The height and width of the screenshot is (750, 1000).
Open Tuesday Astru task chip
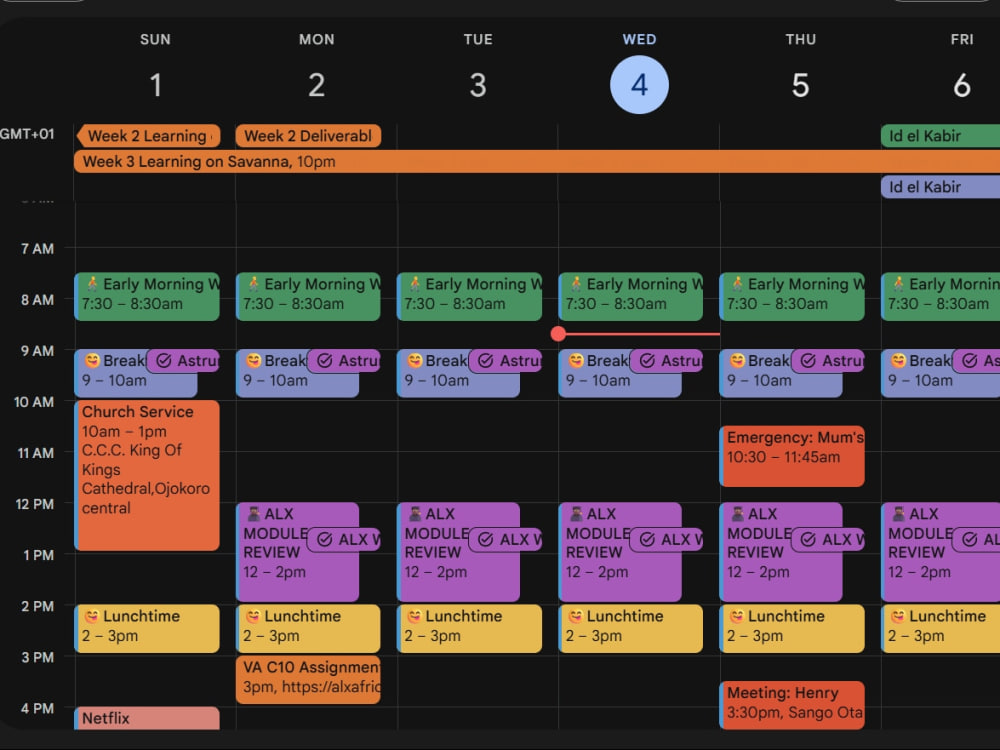pyautogui.click(x=506, y=361)
